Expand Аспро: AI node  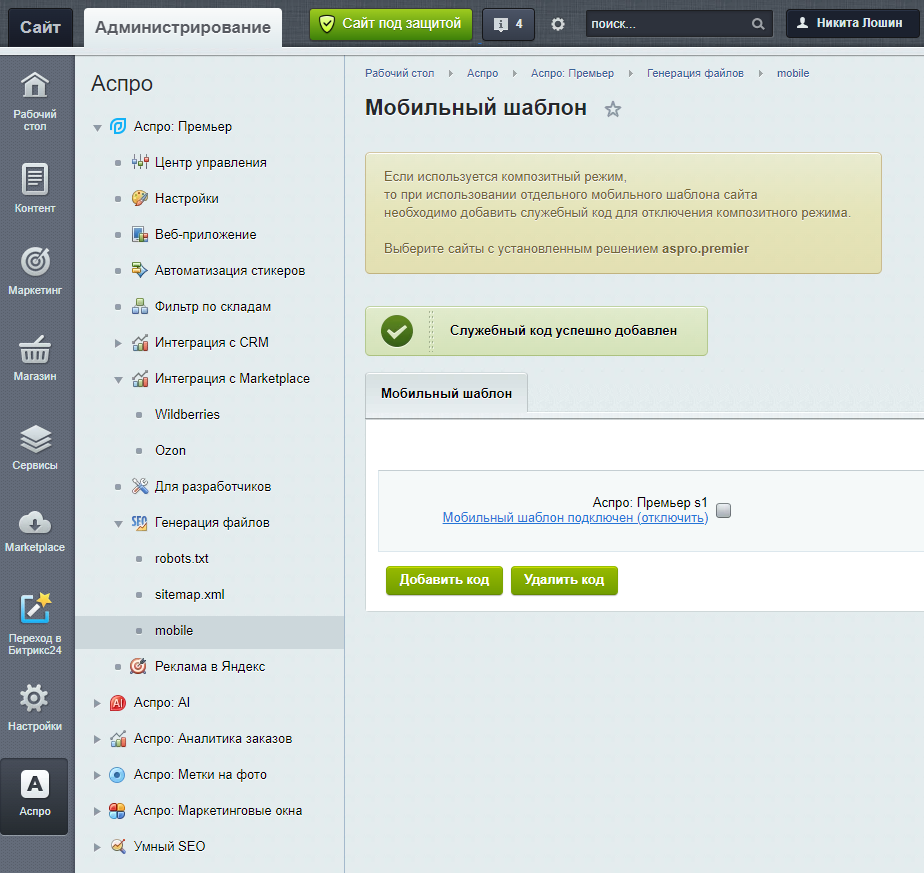(97, 703)
